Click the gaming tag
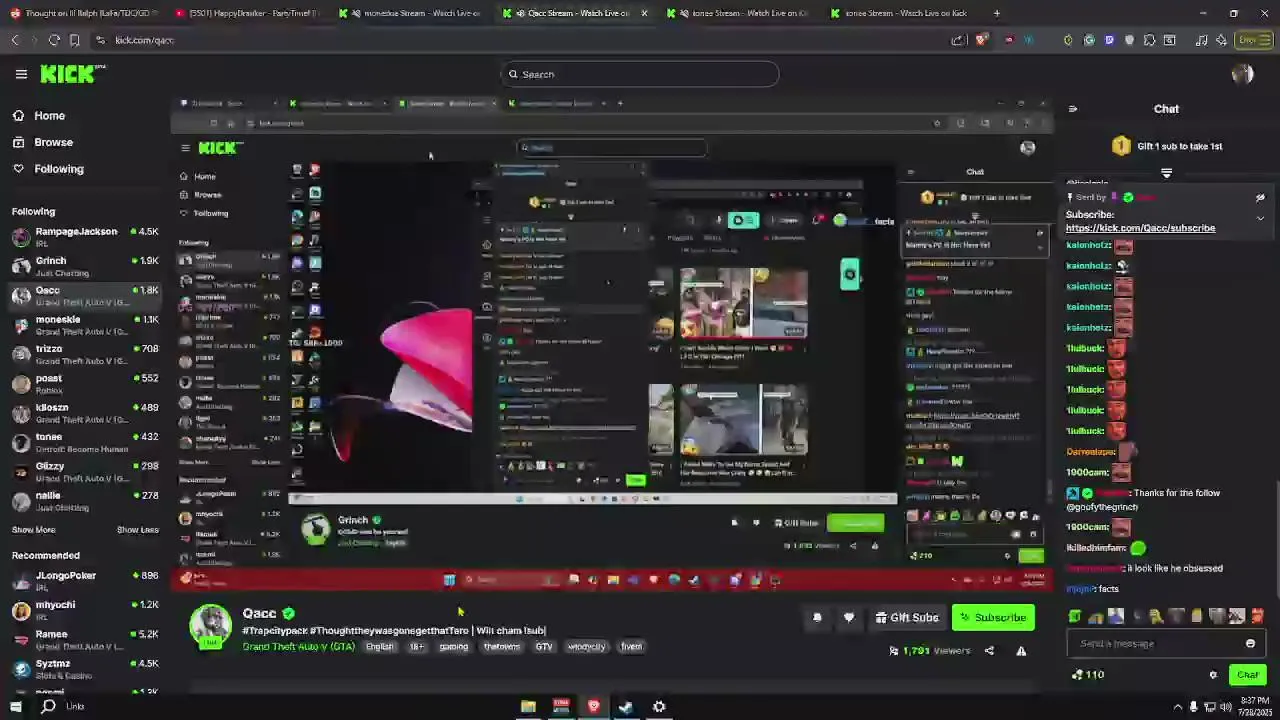Image resolution: width=1280 pixels, height=720 pixels. (x=453, y=647)
